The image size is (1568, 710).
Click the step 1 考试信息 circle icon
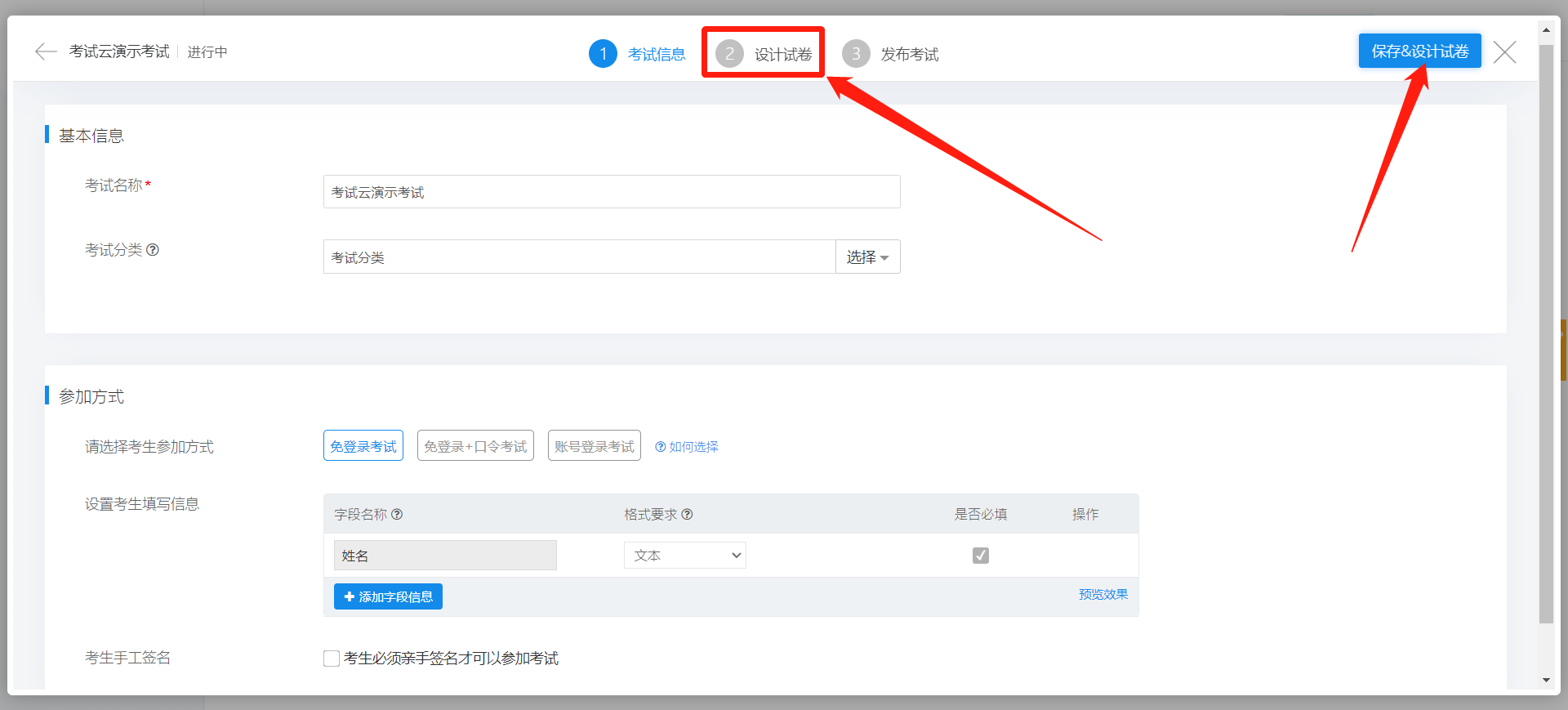pos(603,54)
